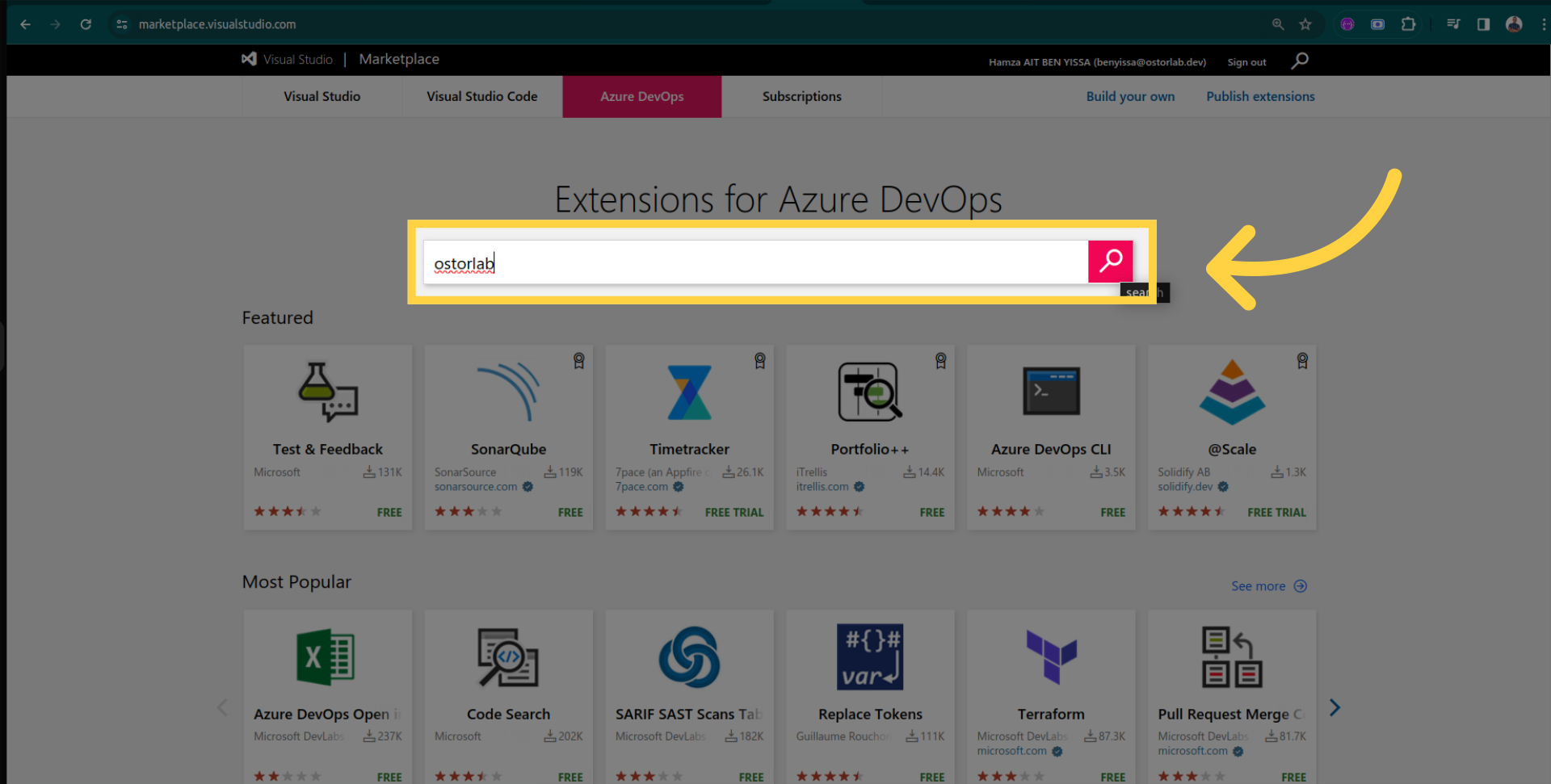Focus the search box containing ostorlab
The width and height of the screenshot is (1551, 784).
(x=755, y=263)
